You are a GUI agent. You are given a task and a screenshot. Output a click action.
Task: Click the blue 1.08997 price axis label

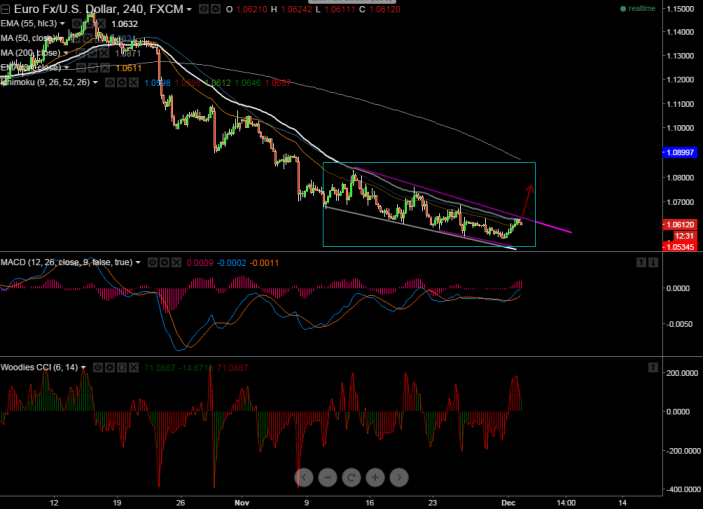point(680,152)
